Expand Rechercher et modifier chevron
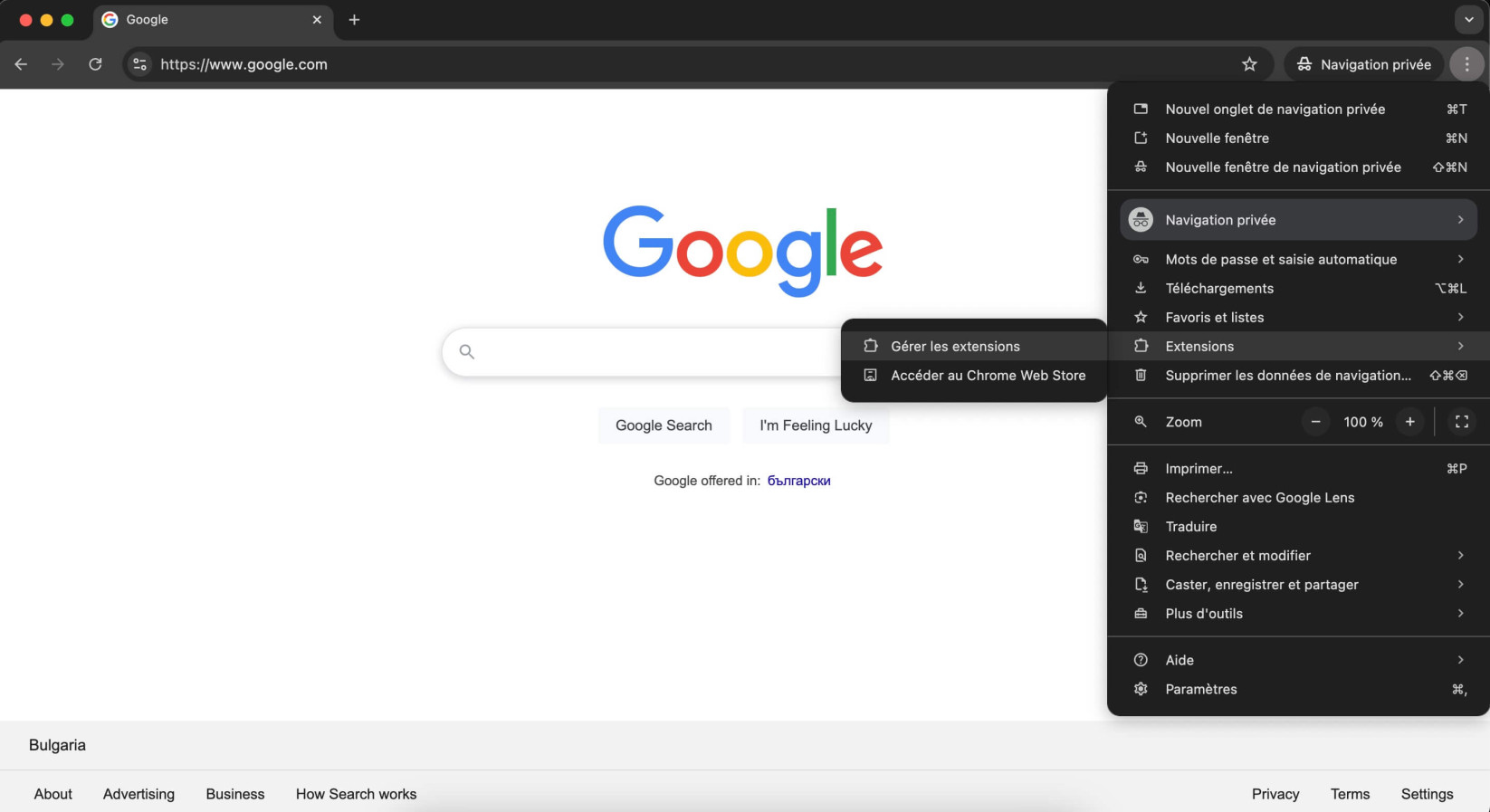1490x812 pixels. 1460,556
